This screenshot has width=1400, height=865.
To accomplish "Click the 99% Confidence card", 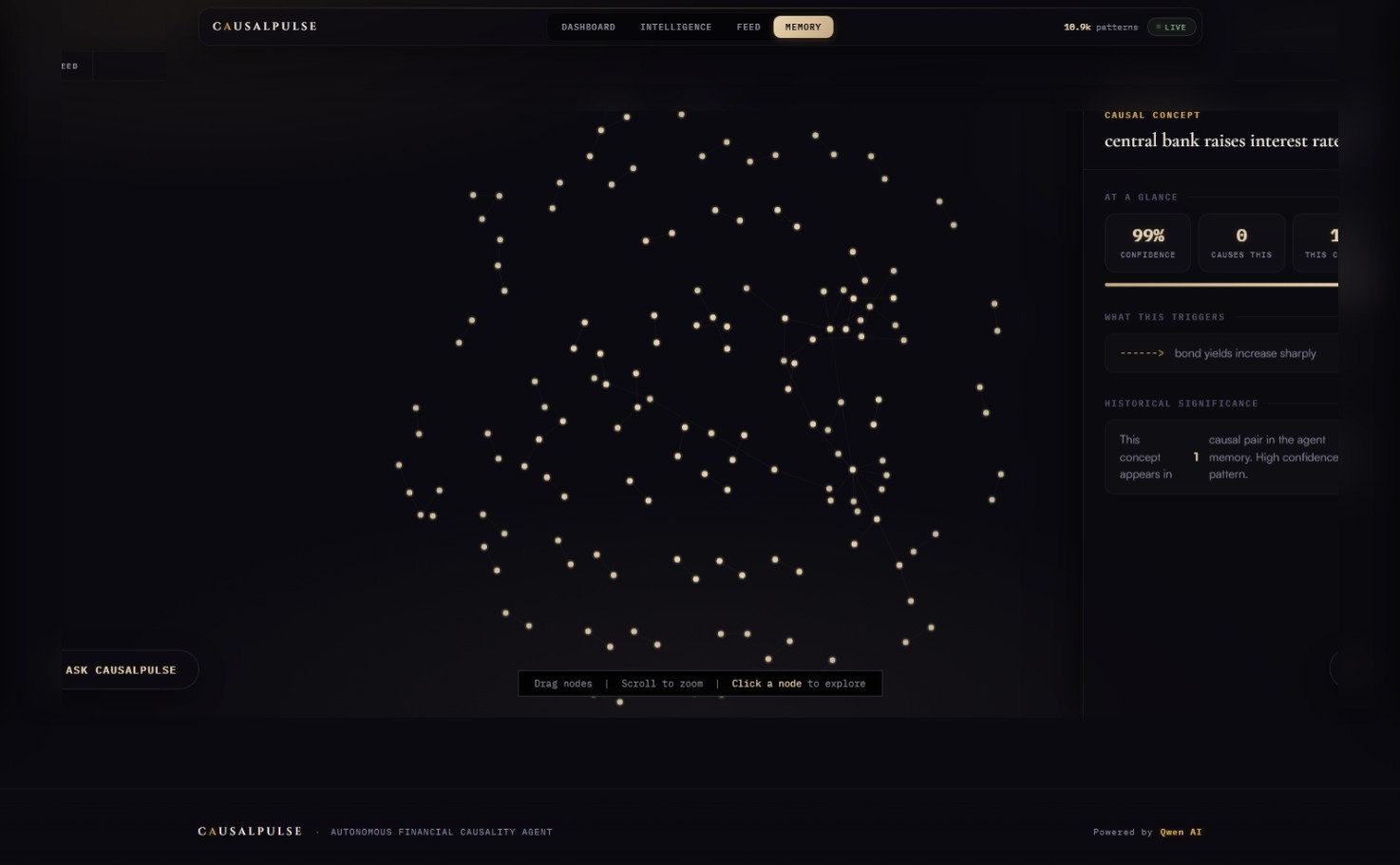I will [1147, 243].
